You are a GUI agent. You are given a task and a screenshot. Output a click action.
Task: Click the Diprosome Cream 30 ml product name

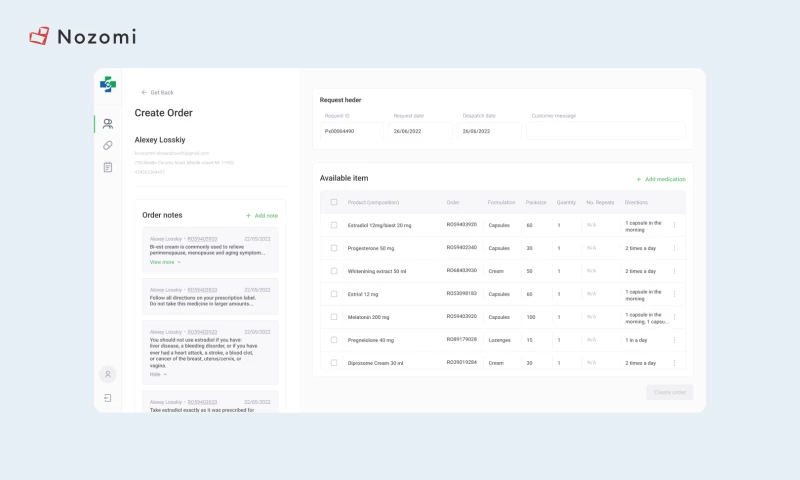click(375, 363)
